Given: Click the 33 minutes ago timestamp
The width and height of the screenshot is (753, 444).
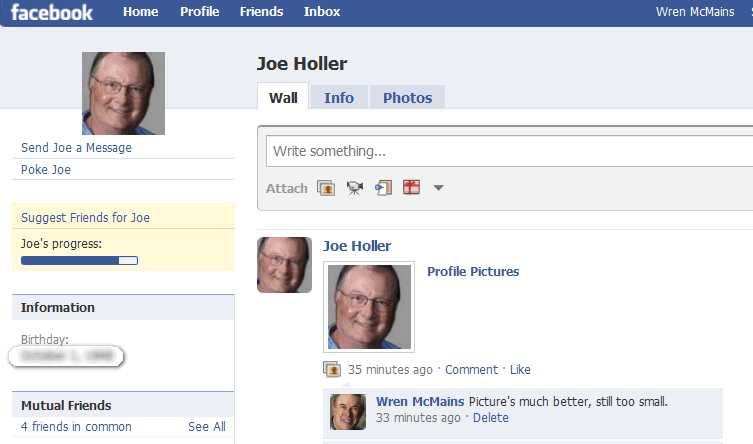Looking at the screenshot, I should point(418,418).
